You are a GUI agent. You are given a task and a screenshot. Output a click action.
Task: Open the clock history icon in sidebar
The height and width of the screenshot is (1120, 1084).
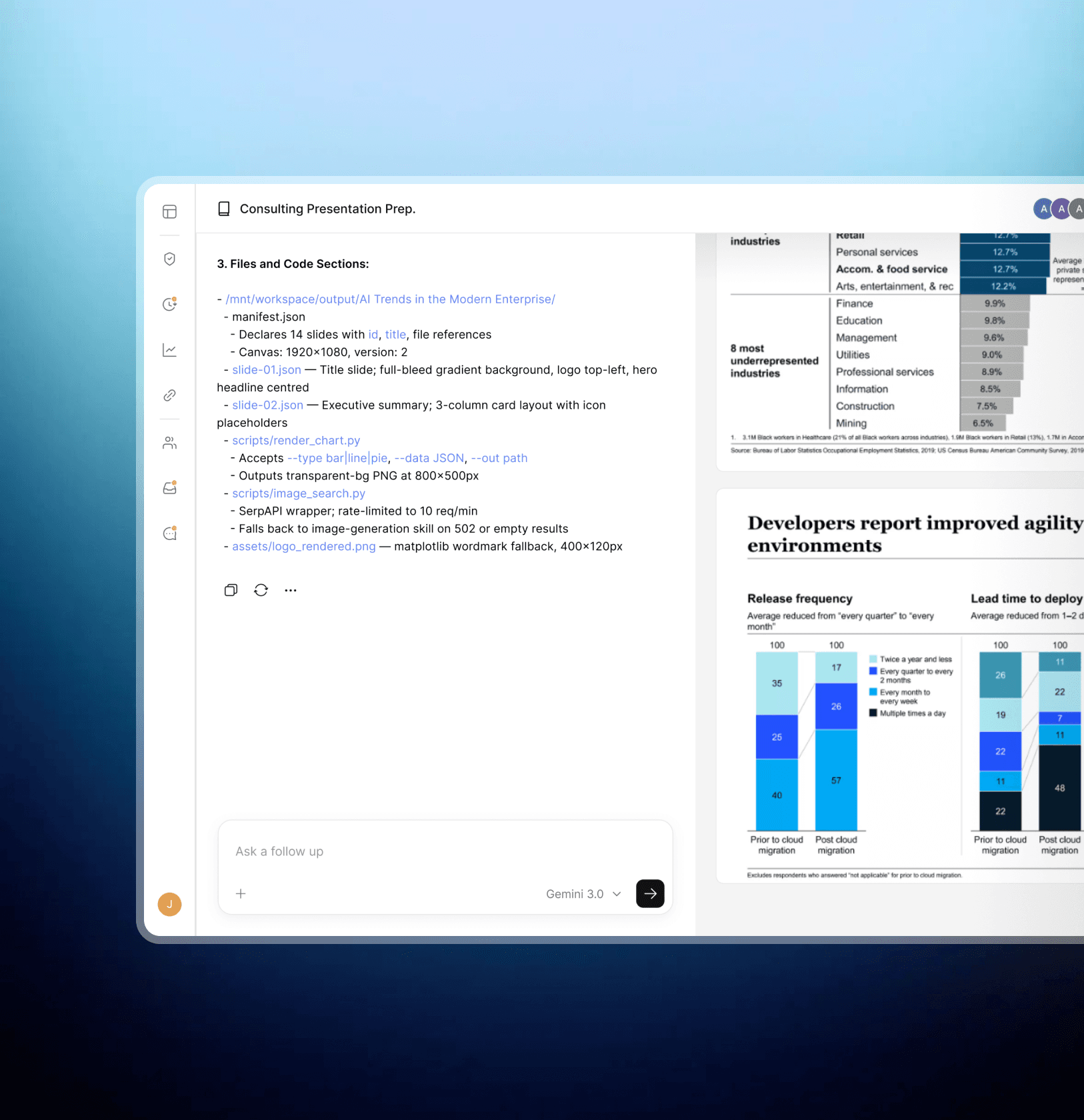point(169,305)
